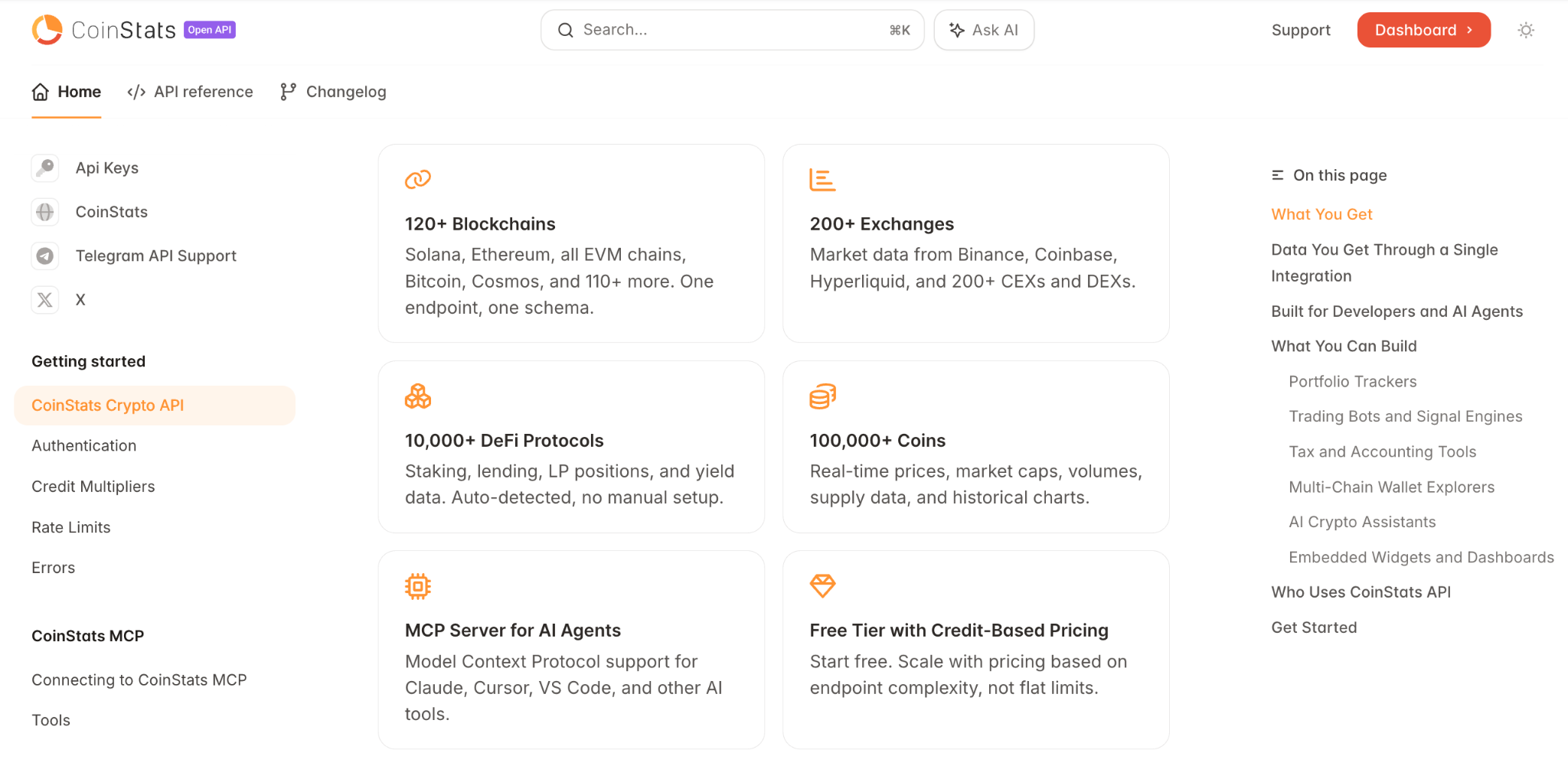Click the CoinStats globe icon in sidebar

coord(45,212)
